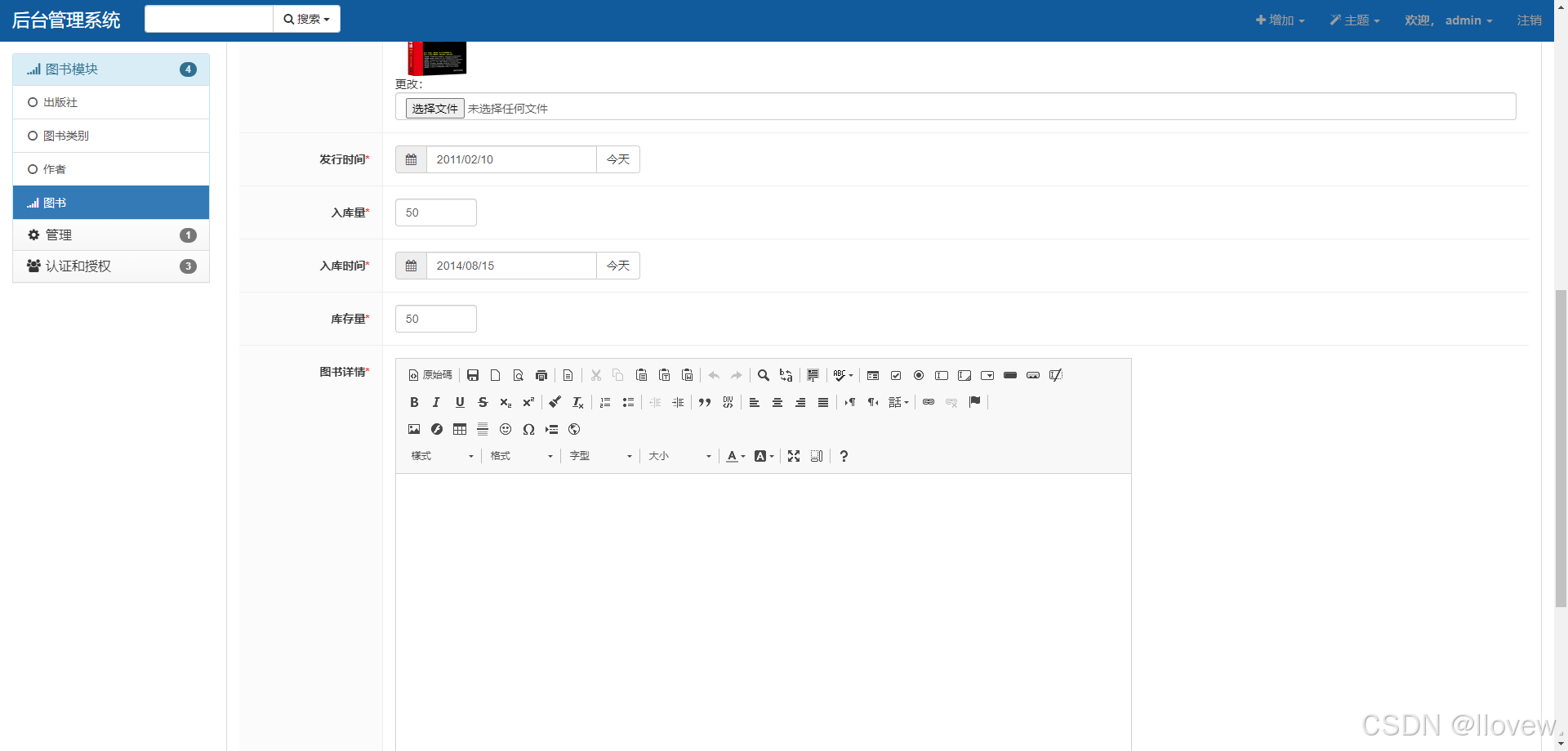Open the 字型 font dropdown
The height and width of the screenshot is (751, 1568).
(600, 456)
